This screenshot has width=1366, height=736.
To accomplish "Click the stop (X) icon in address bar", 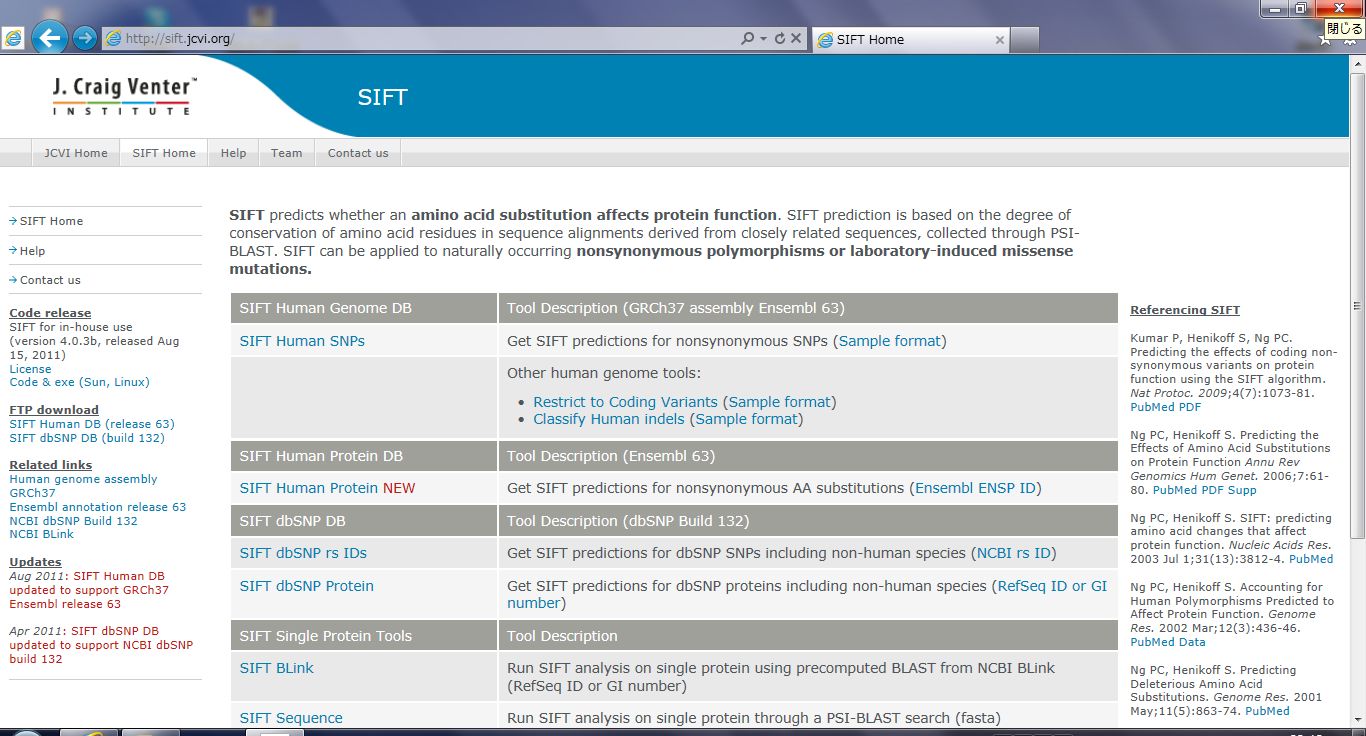I will 796,38.
